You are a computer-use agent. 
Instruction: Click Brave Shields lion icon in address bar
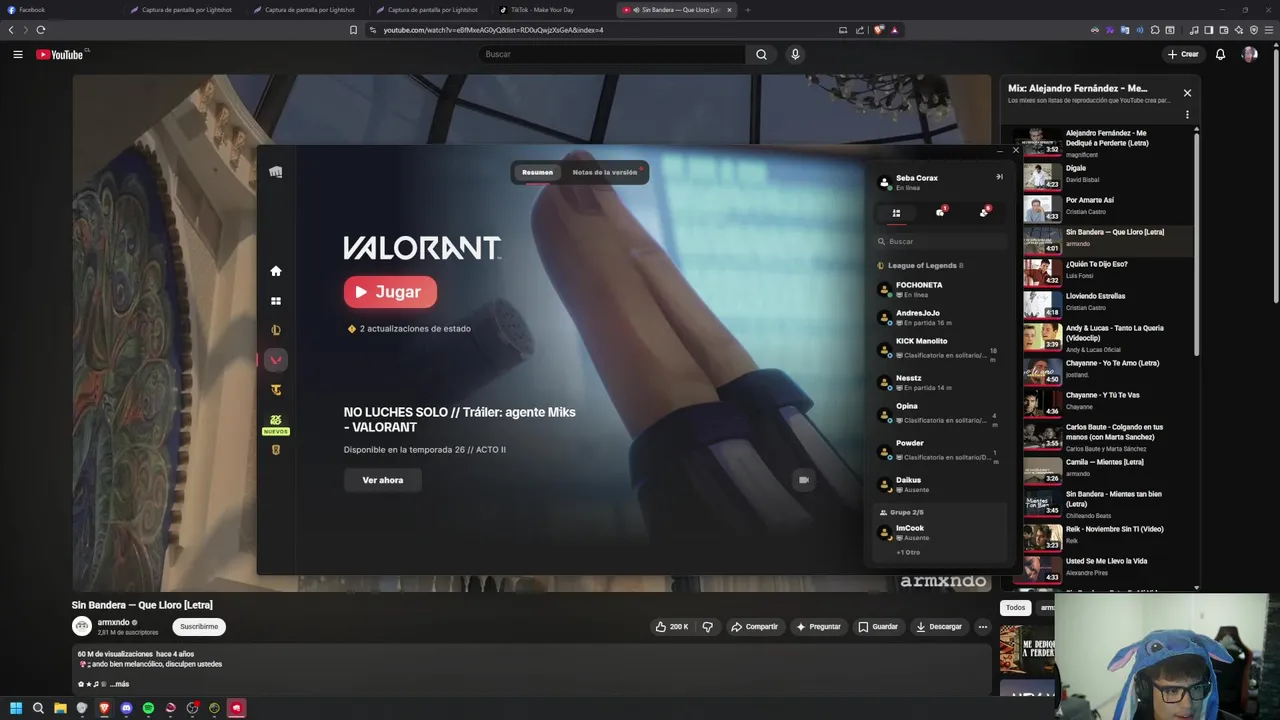pyautogui.click(x=879, y=30)
